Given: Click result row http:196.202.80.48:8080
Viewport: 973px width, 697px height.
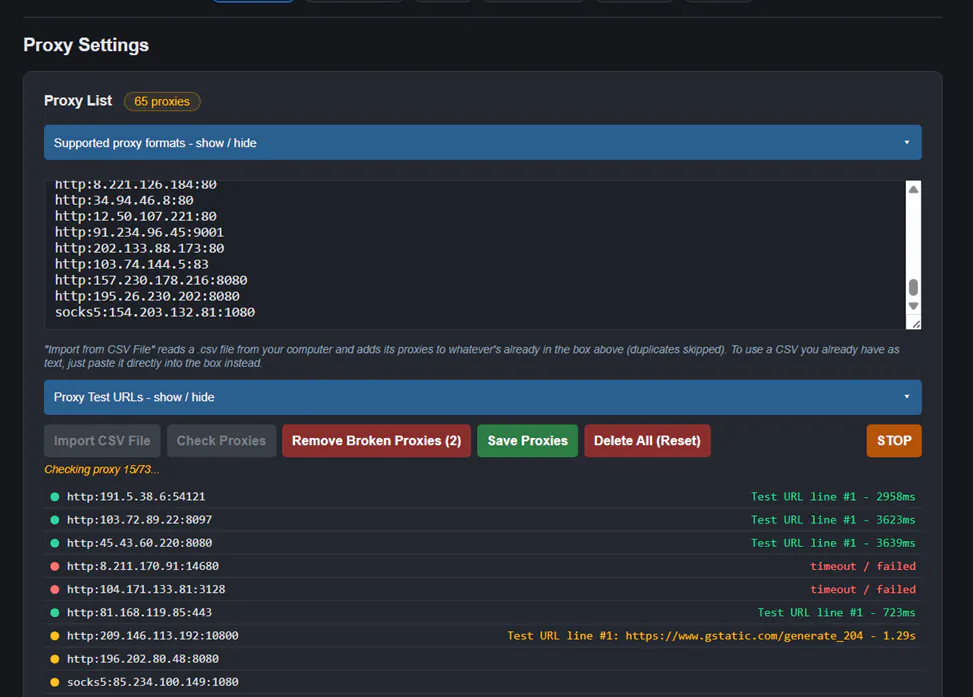Looking at the screenshot, I should (x=482, y=659).
